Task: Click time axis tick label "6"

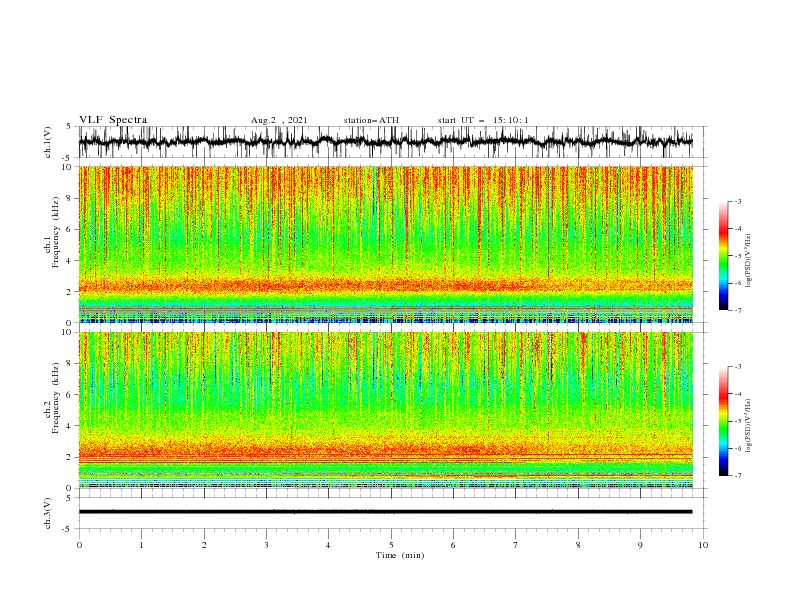Action: coord(454,545)
